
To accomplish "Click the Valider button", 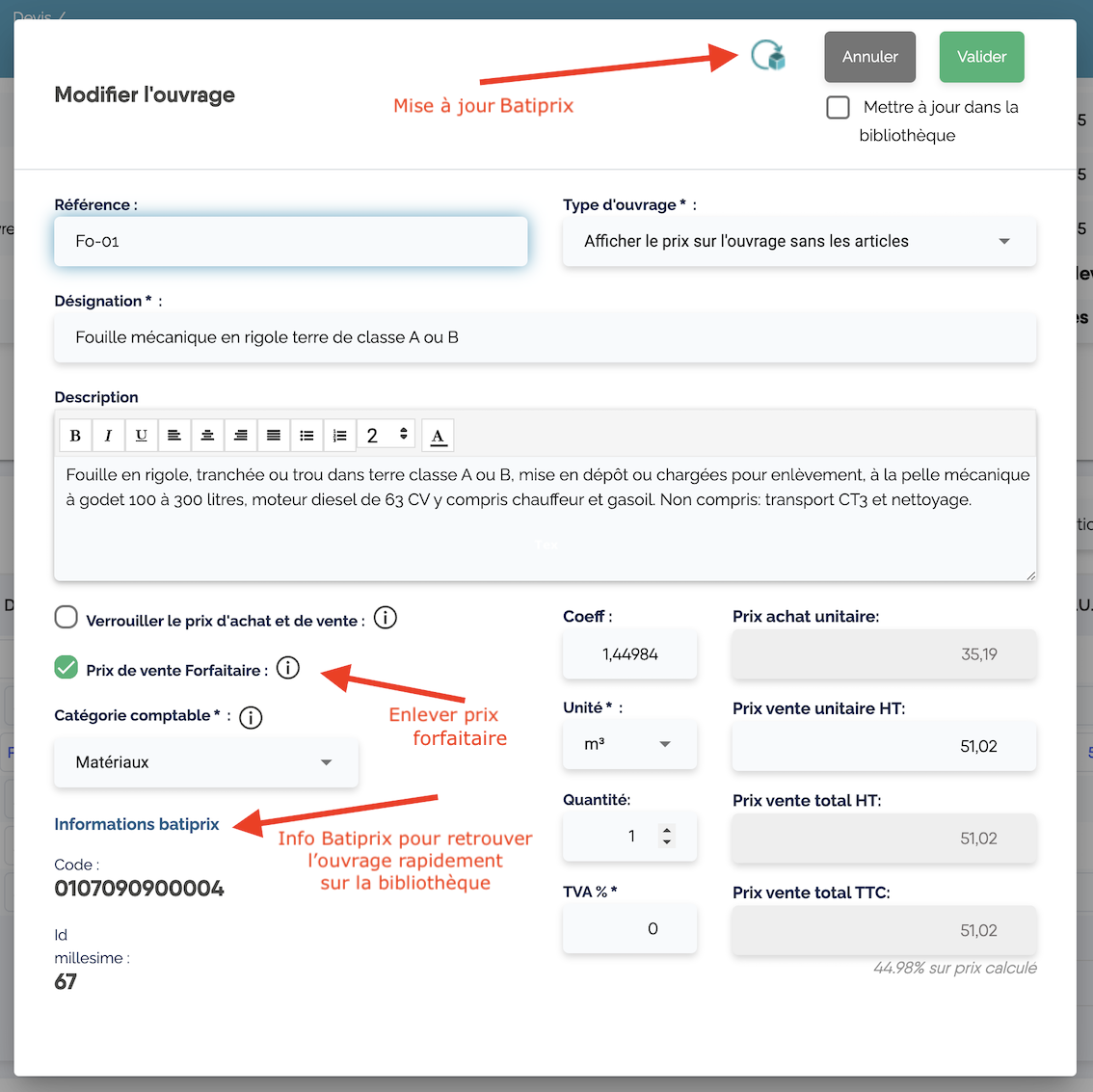I will [x=981, y=57].
